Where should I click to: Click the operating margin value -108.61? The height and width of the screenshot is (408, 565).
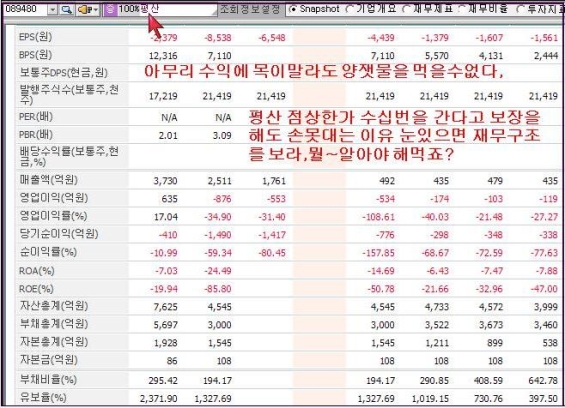click(x=379, y=217)
